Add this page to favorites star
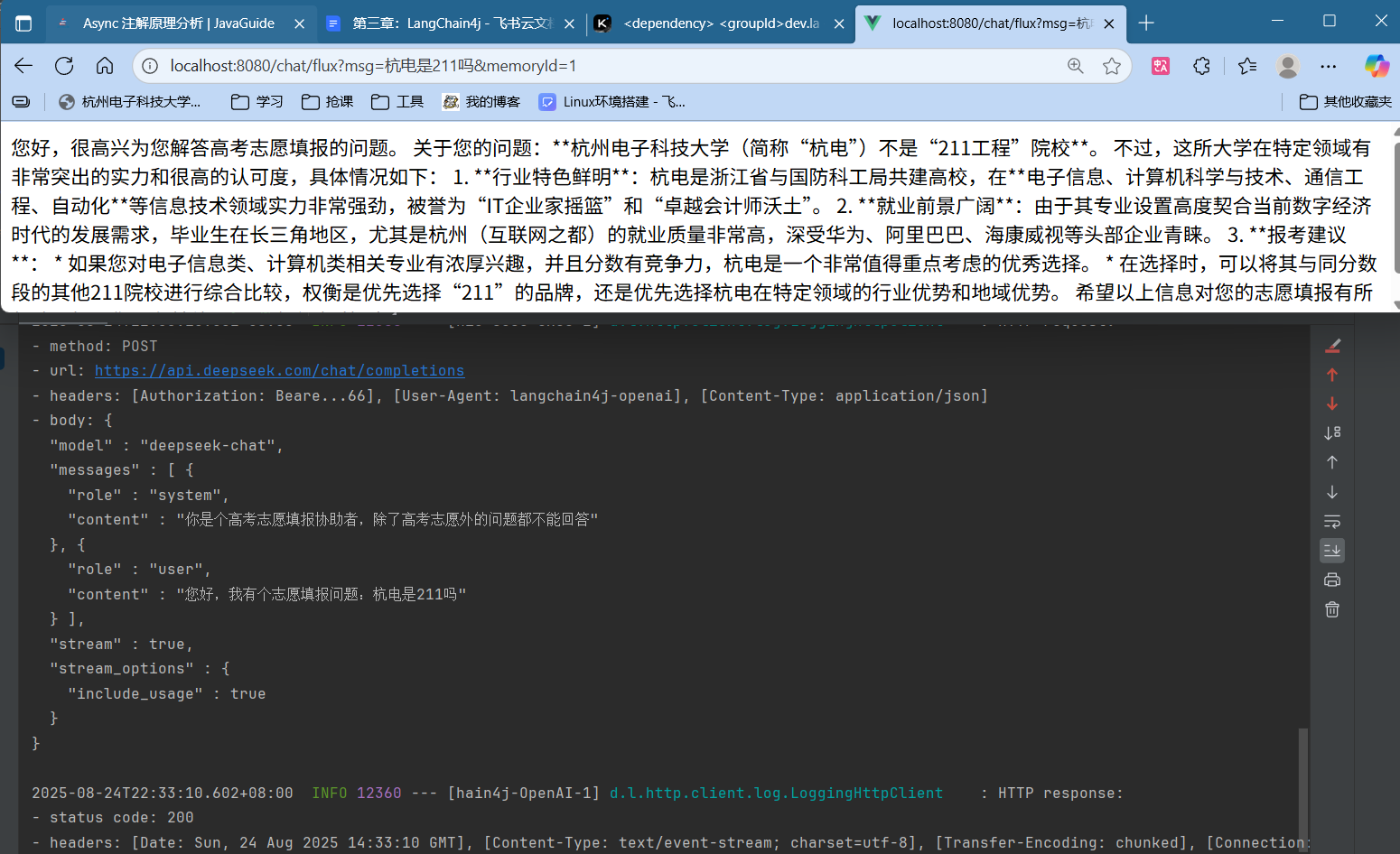The image size is (1400, 854). point(1112,66)
